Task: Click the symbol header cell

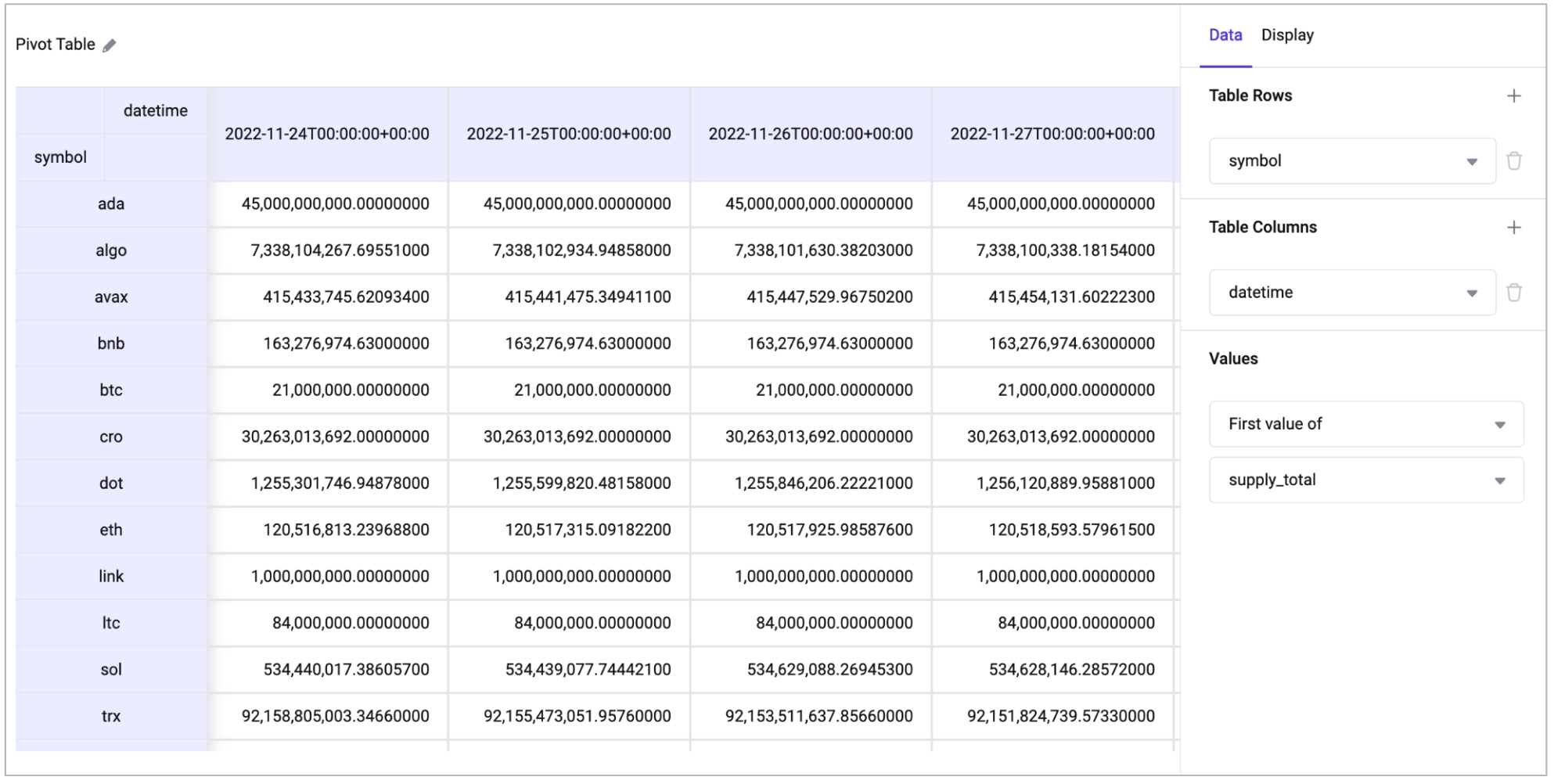Action: point(60,157)
